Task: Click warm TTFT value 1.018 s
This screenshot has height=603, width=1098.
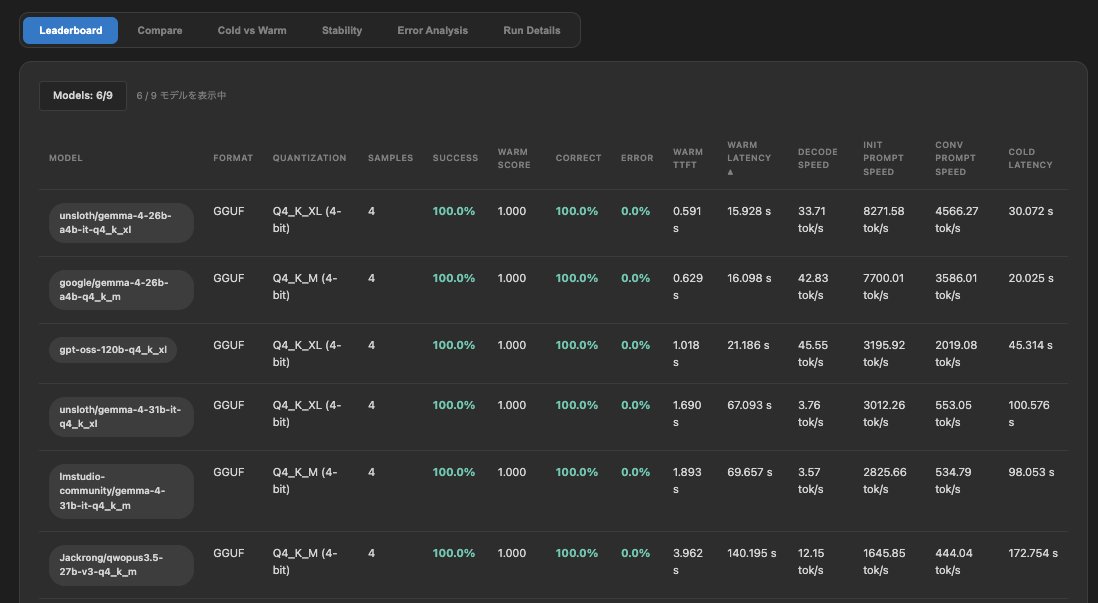Action: coord(686,354)
